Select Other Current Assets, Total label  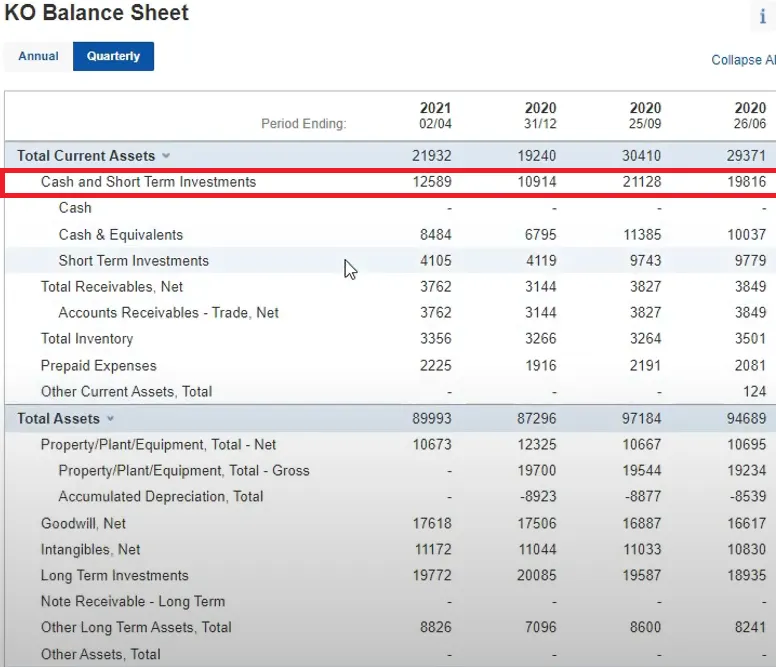[126, 392]
